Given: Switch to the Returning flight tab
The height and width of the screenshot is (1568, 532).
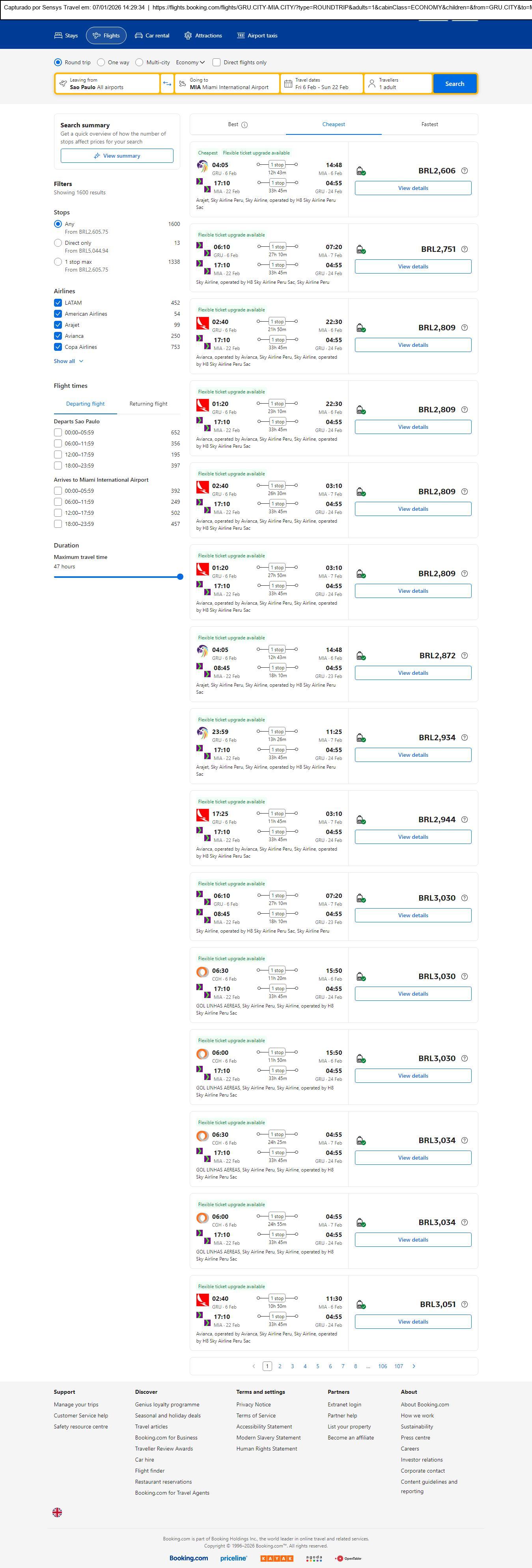Looking at the screenshot, I should coord(148,404).
